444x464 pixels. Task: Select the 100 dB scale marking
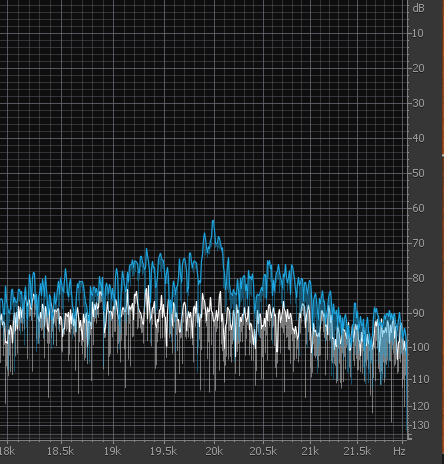click(421, 347)
